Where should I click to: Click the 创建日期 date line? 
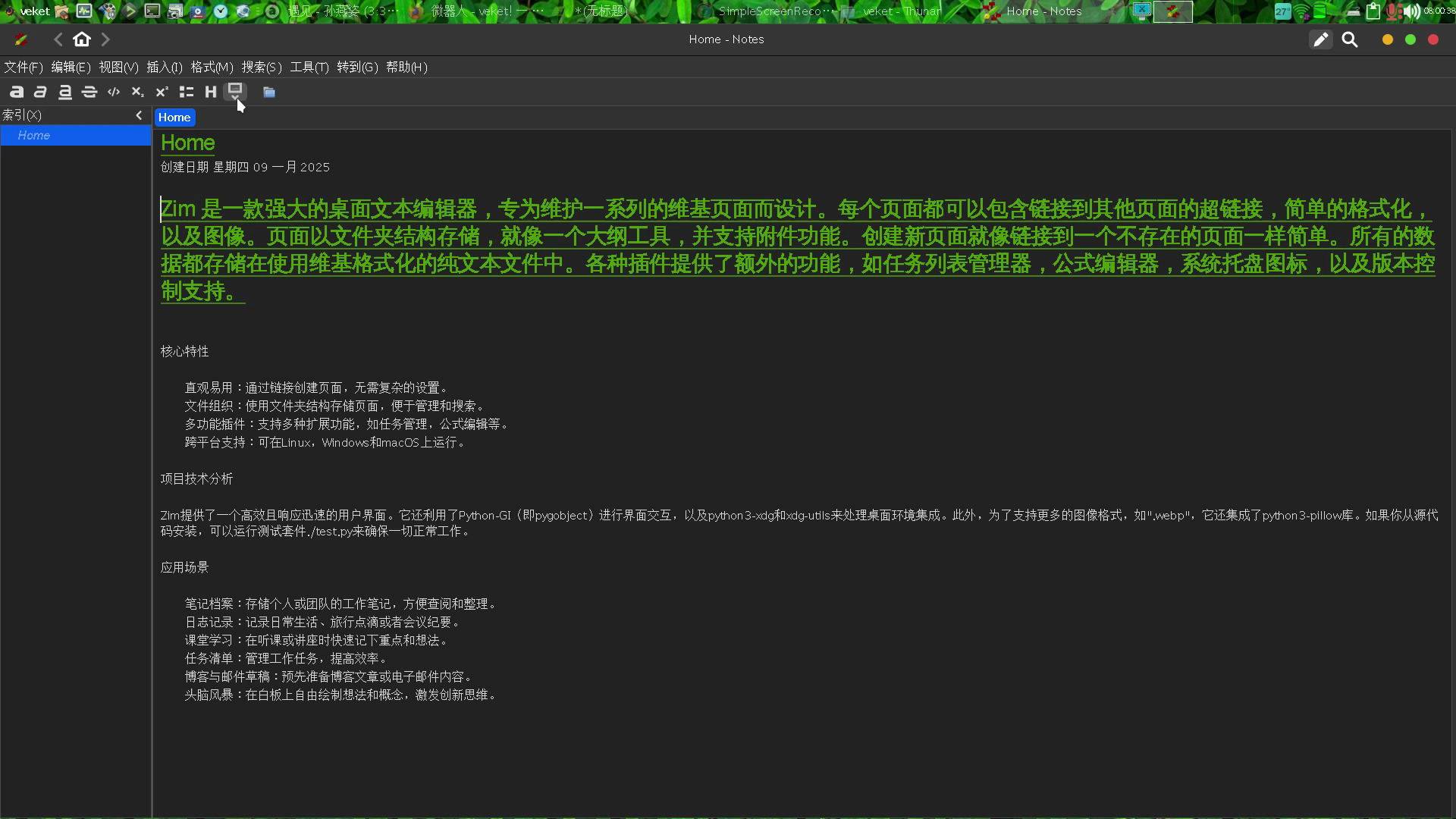(x=245, y=167)
